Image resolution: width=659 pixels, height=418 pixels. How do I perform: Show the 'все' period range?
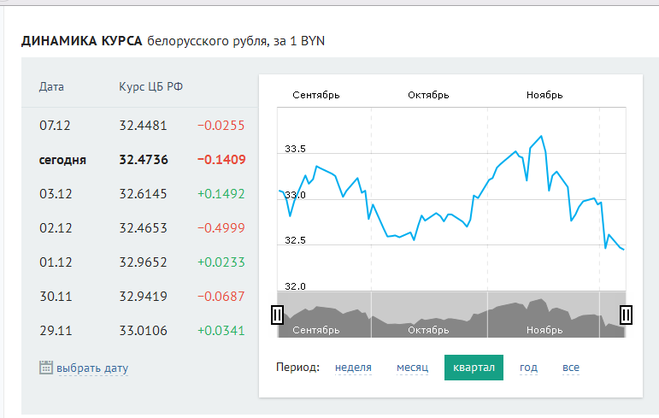pyautogui.click(x=570, y=368)
